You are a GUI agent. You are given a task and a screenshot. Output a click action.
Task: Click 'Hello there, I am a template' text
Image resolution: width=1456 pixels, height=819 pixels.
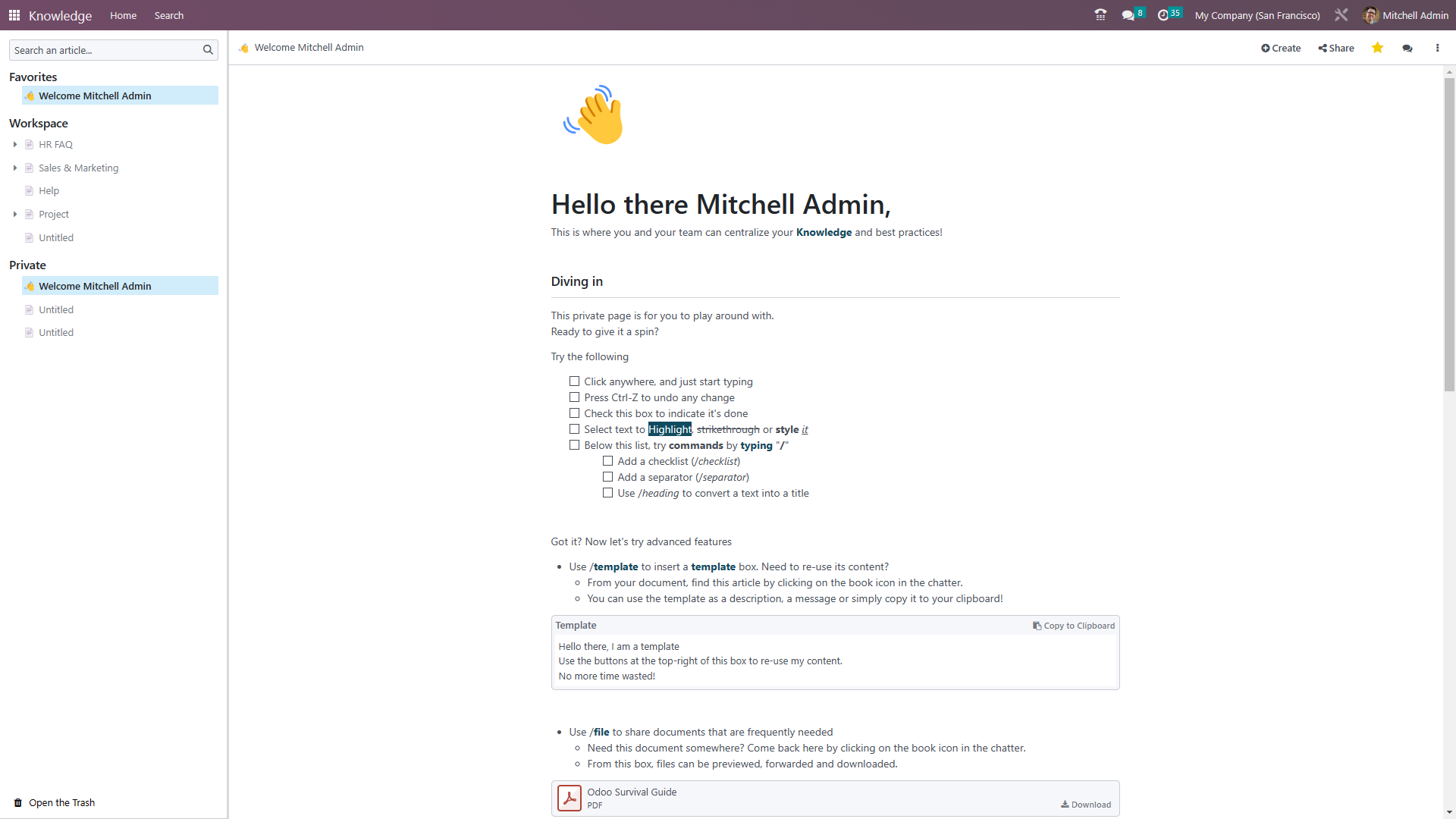pos(619,646)
